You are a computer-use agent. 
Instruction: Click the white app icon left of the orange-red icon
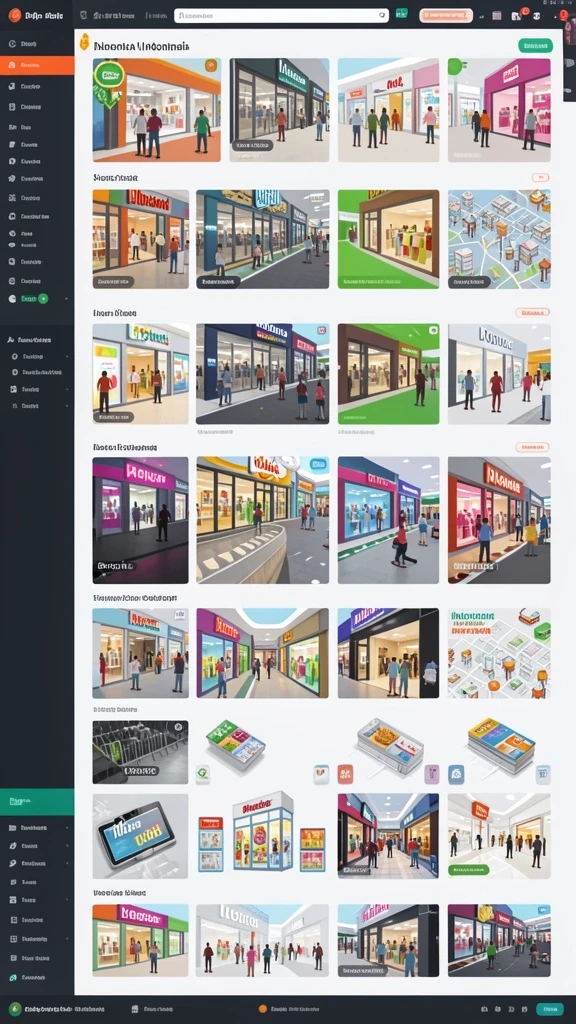pyautogui.click(x=321, y=774)
